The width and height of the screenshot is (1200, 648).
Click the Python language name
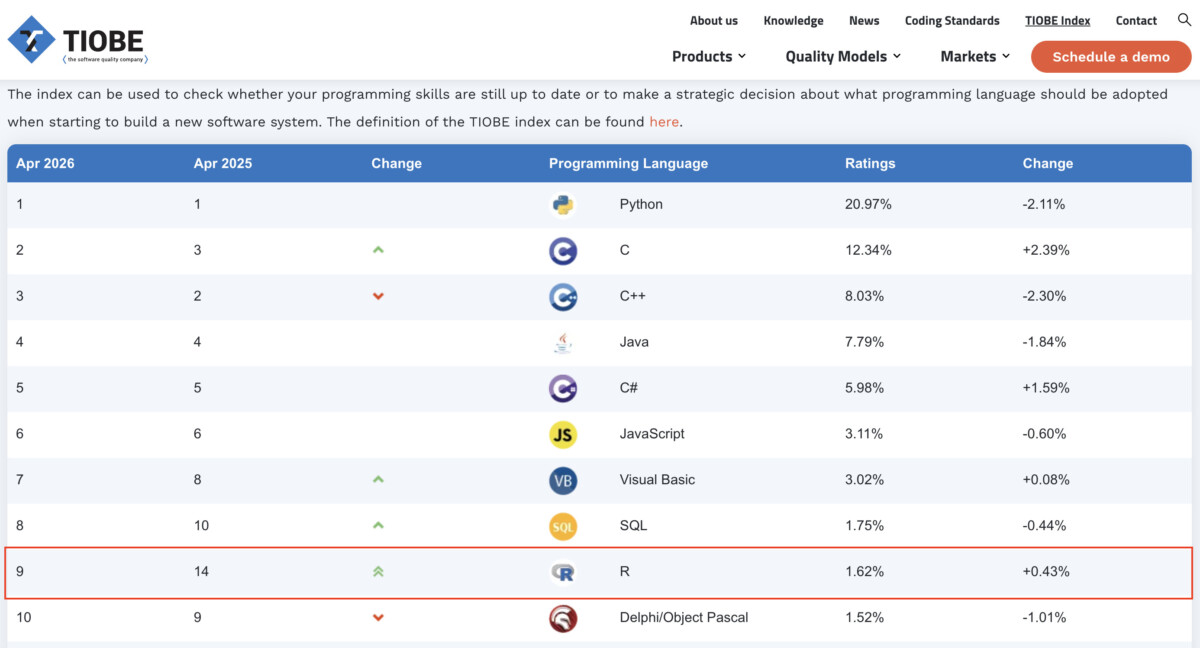(641, 204)
